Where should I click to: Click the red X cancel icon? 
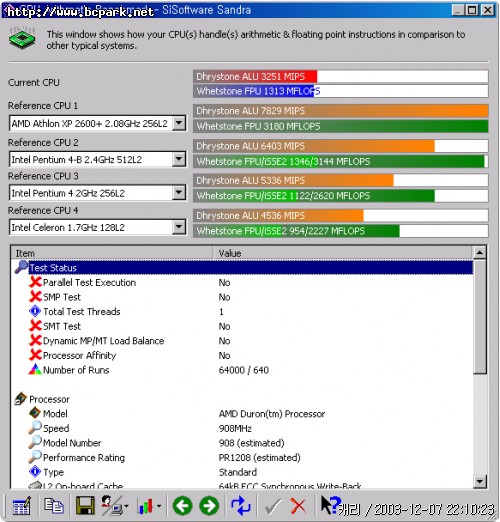(x=298, y=506)
